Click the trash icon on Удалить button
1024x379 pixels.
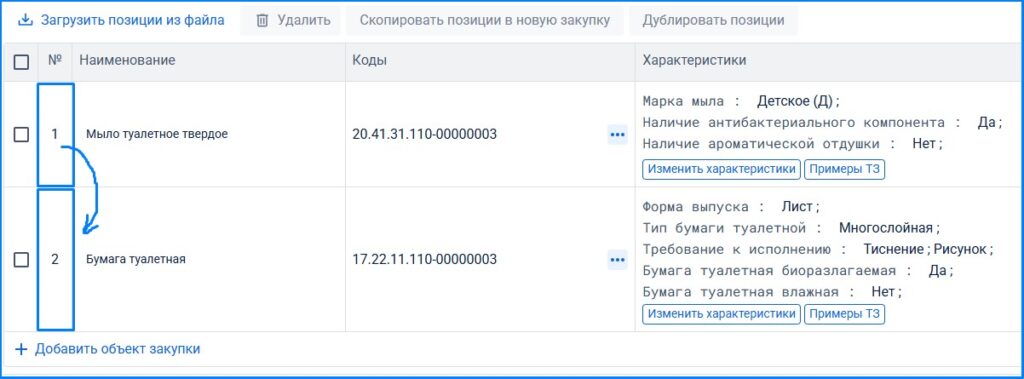tap(262, 20)
